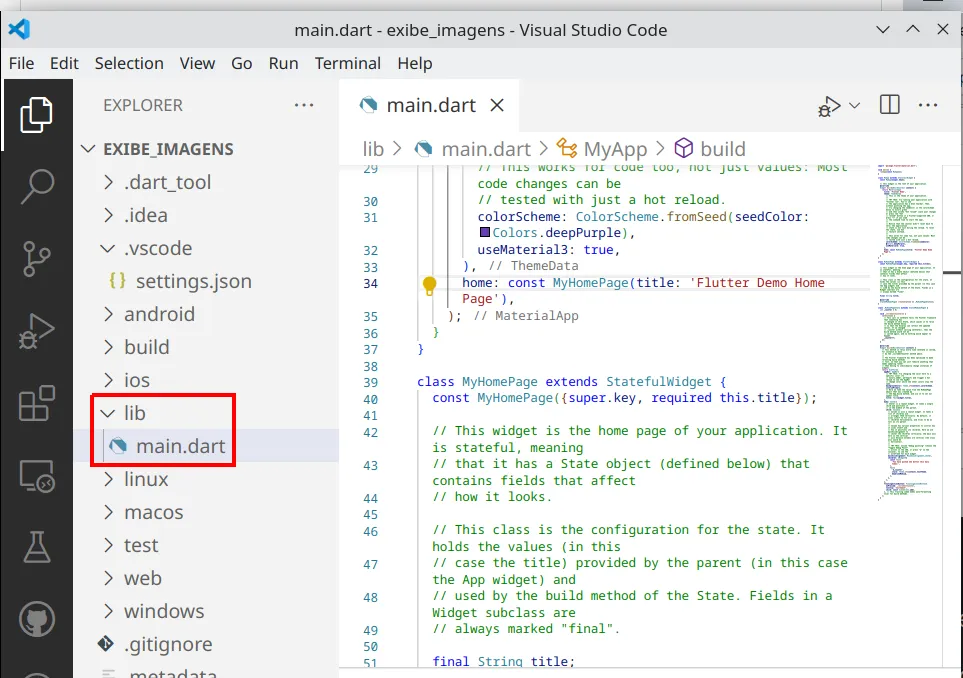Click the JSON braces icon of settings.json

[117, 281]
